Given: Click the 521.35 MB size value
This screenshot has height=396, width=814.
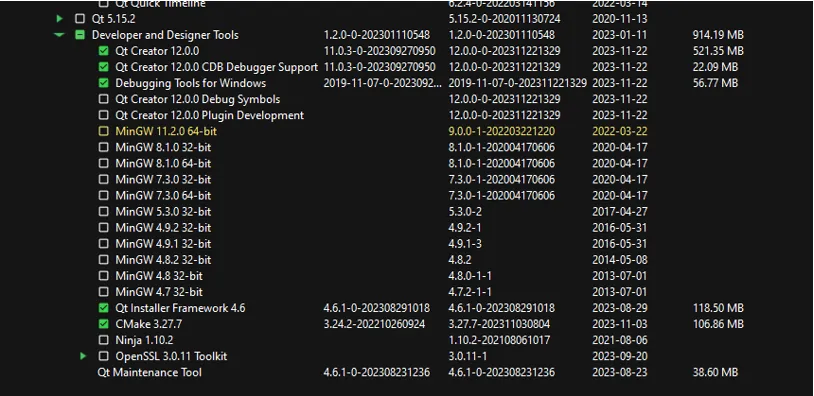Looking at the screenshot, I should [x=718, y=51].
